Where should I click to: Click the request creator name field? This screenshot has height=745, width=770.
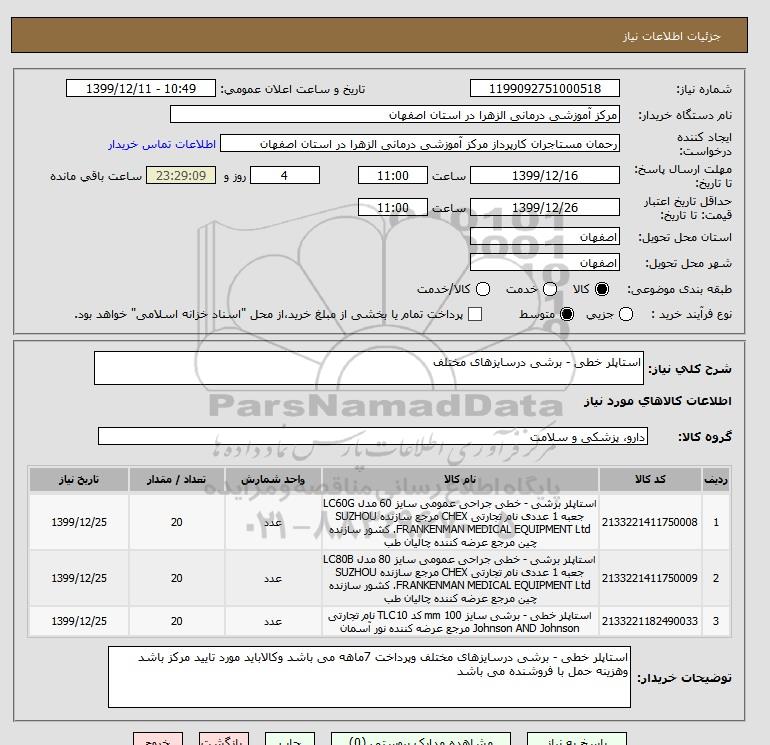(x=420, y=144)
